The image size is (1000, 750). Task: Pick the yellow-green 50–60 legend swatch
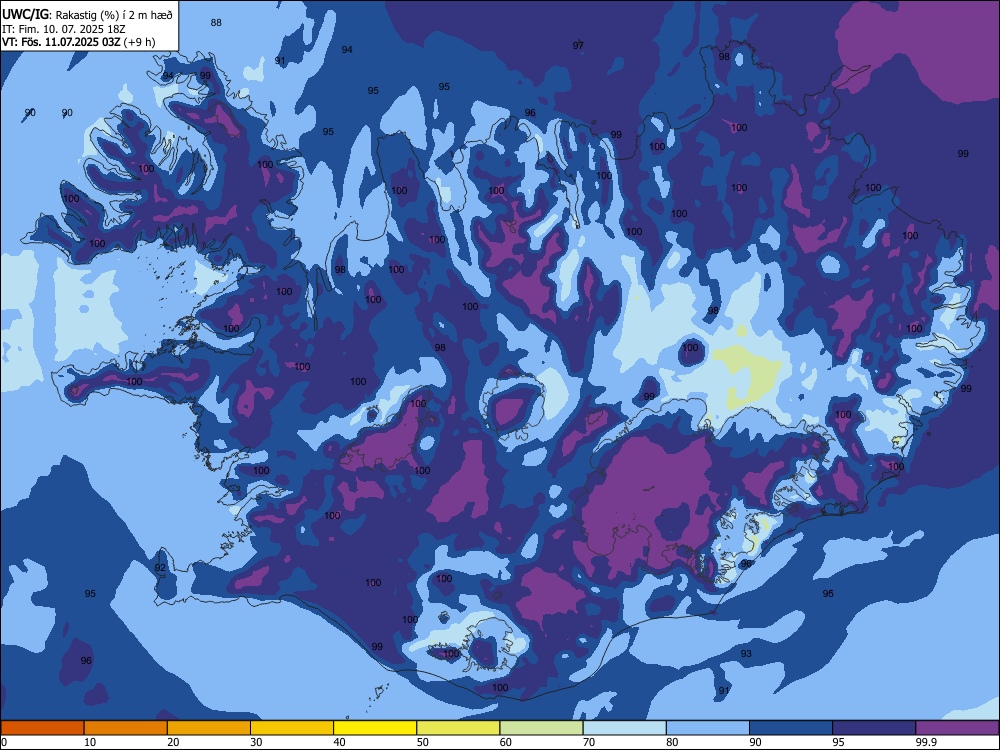tap(459, 728)
